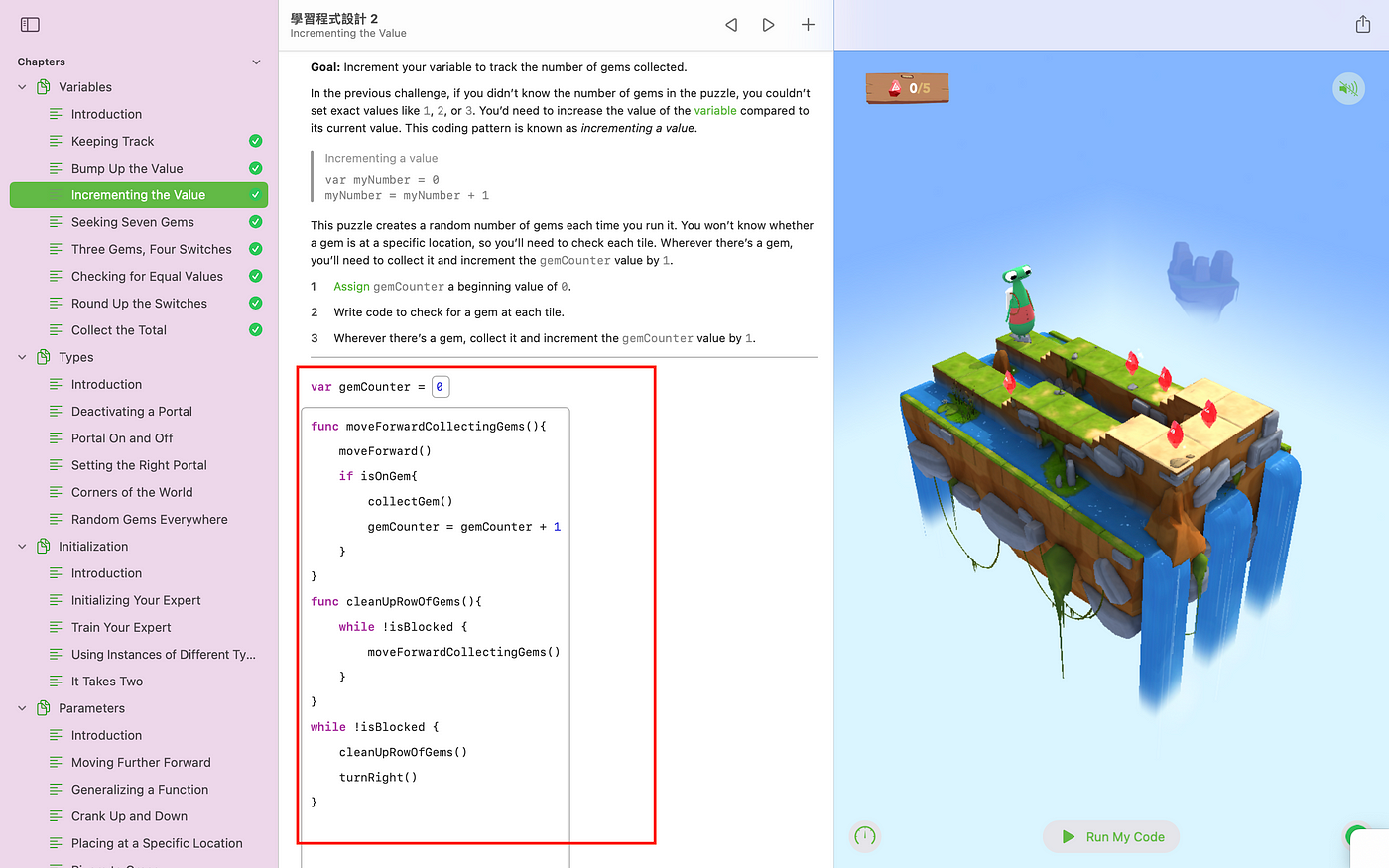The height and width of the screenshot is (868, 1389).
Task: Open the share icon at top right
Action: [1363, 24]
